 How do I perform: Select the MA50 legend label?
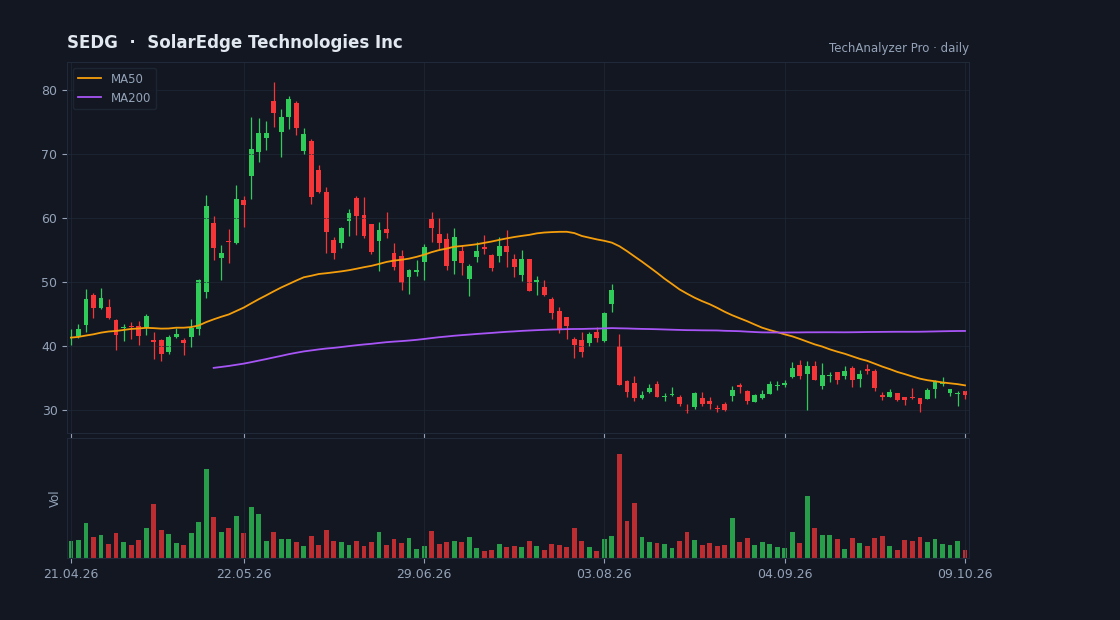coord(126,79)
